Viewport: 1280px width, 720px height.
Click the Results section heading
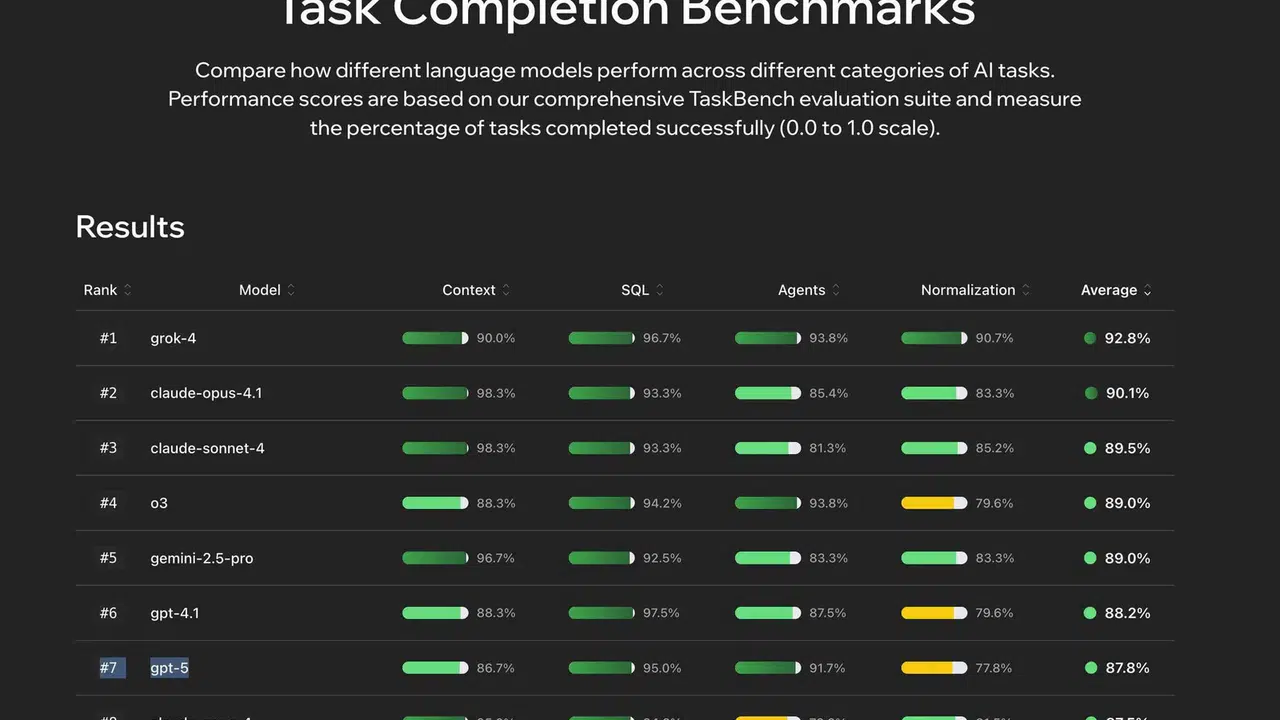(130, 227)
